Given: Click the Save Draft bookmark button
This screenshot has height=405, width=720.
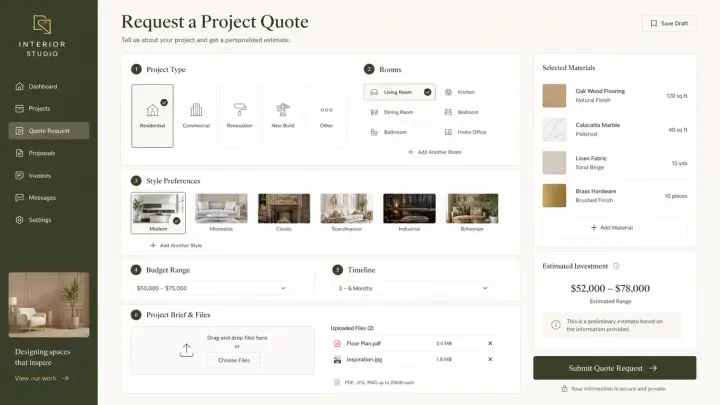Looking at the screenshot, I should pyautogui.click(x=669, y=23).
